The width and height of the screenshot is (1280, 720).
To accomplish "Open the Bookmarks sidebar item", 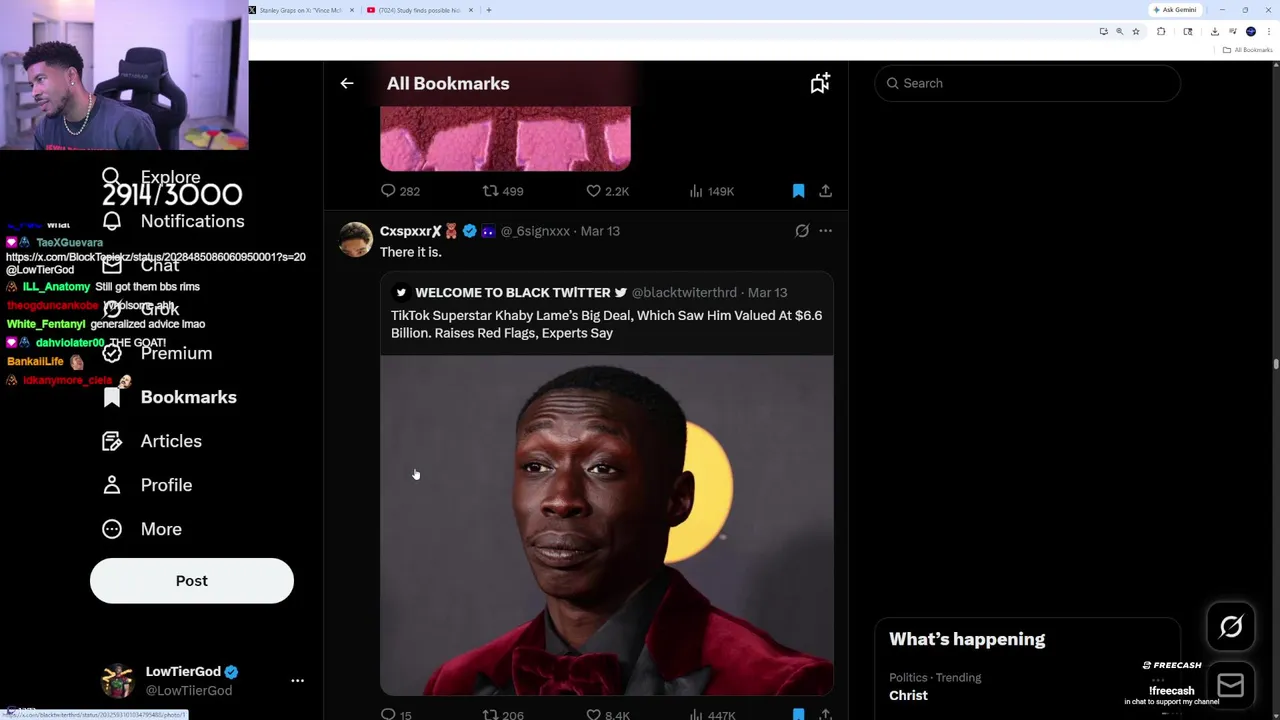I will [188, 397].
